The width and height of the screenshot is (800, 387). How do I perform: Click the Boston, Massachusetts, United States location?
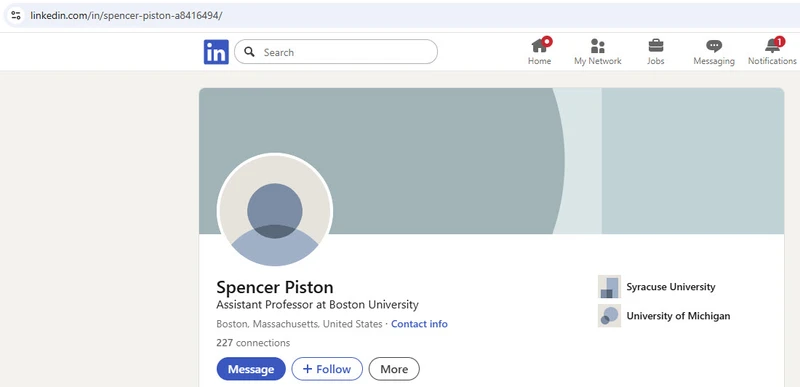(299, 324)
